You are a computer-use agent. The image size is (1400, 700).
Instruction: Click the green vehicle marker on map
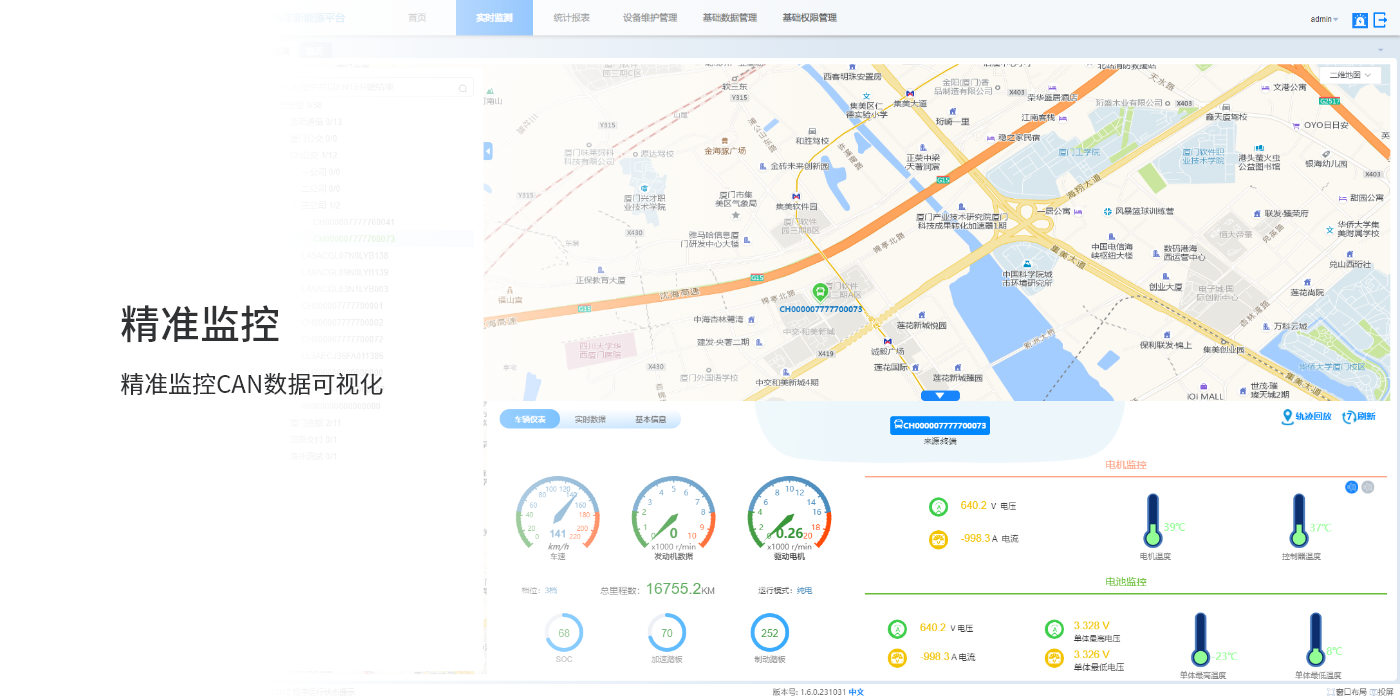pos(820,292)
